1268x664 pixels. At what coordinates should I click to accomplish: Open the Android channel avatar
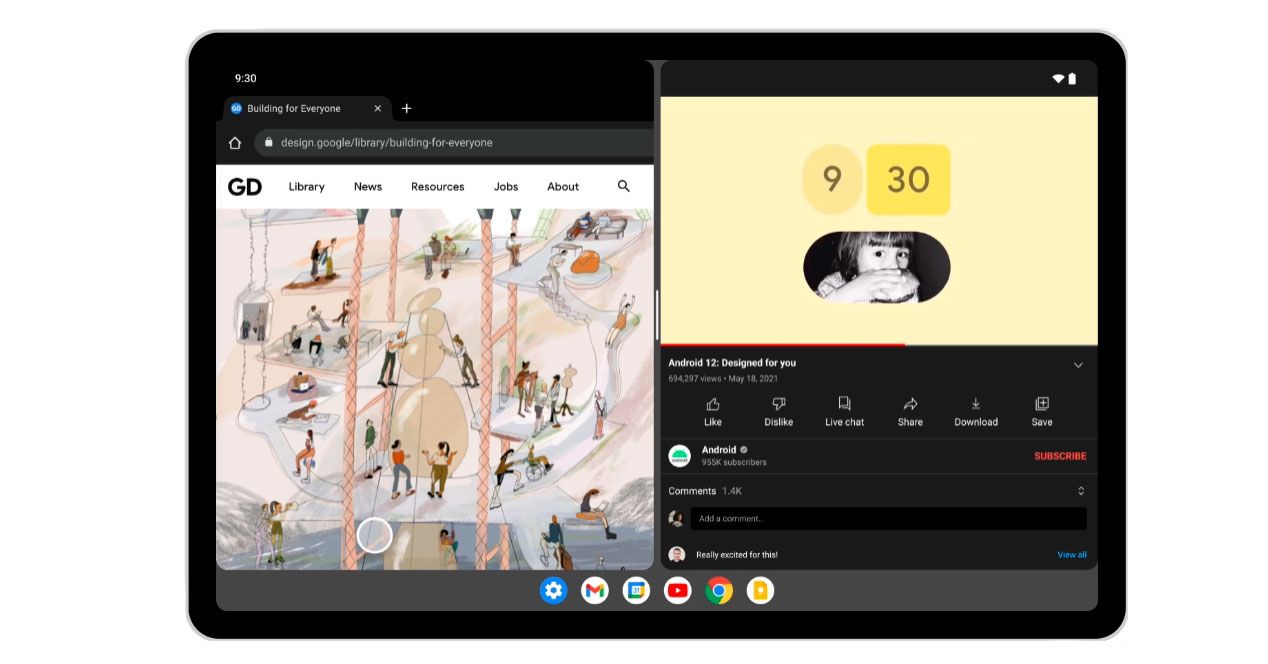[680, 456]
